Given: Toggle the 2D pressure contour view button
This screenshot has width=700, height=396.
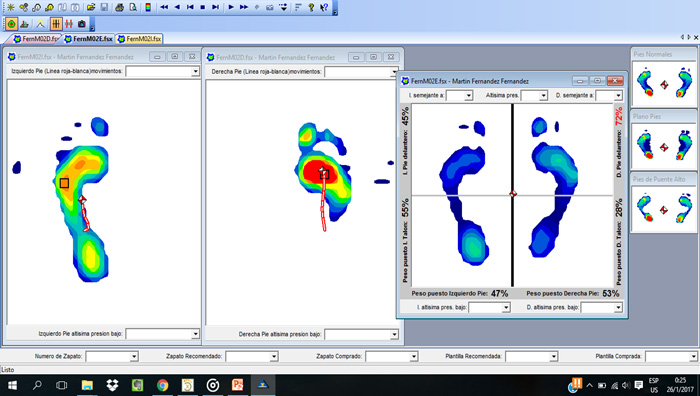Looking at the screenshot, I should (12, 24).
